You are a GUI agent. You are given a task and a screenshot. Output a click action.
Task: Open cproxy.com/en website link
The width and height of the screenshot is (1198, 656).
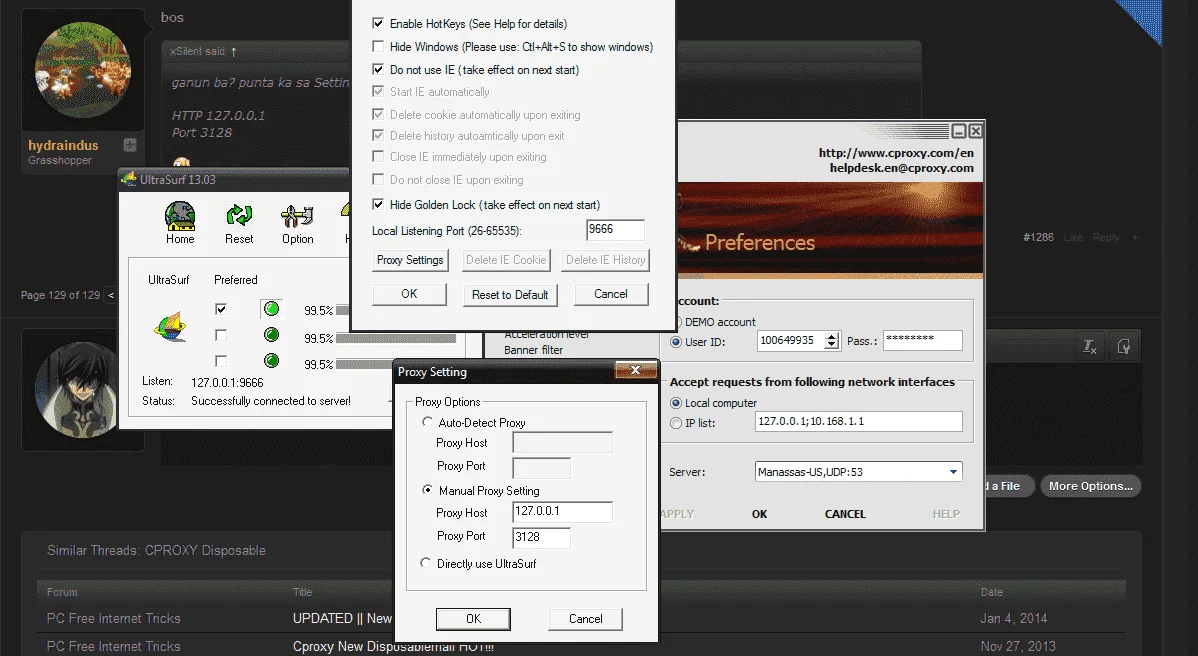pos(896,153)
